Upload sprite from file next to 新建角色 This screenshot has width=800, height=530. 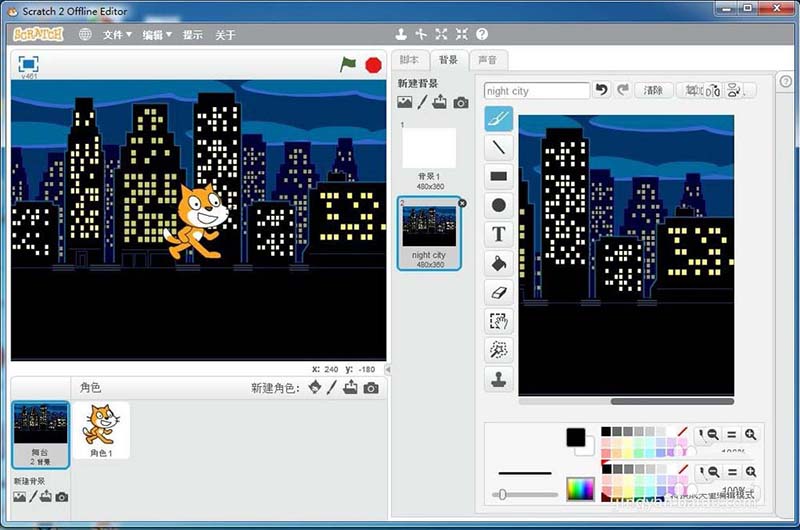350,388
